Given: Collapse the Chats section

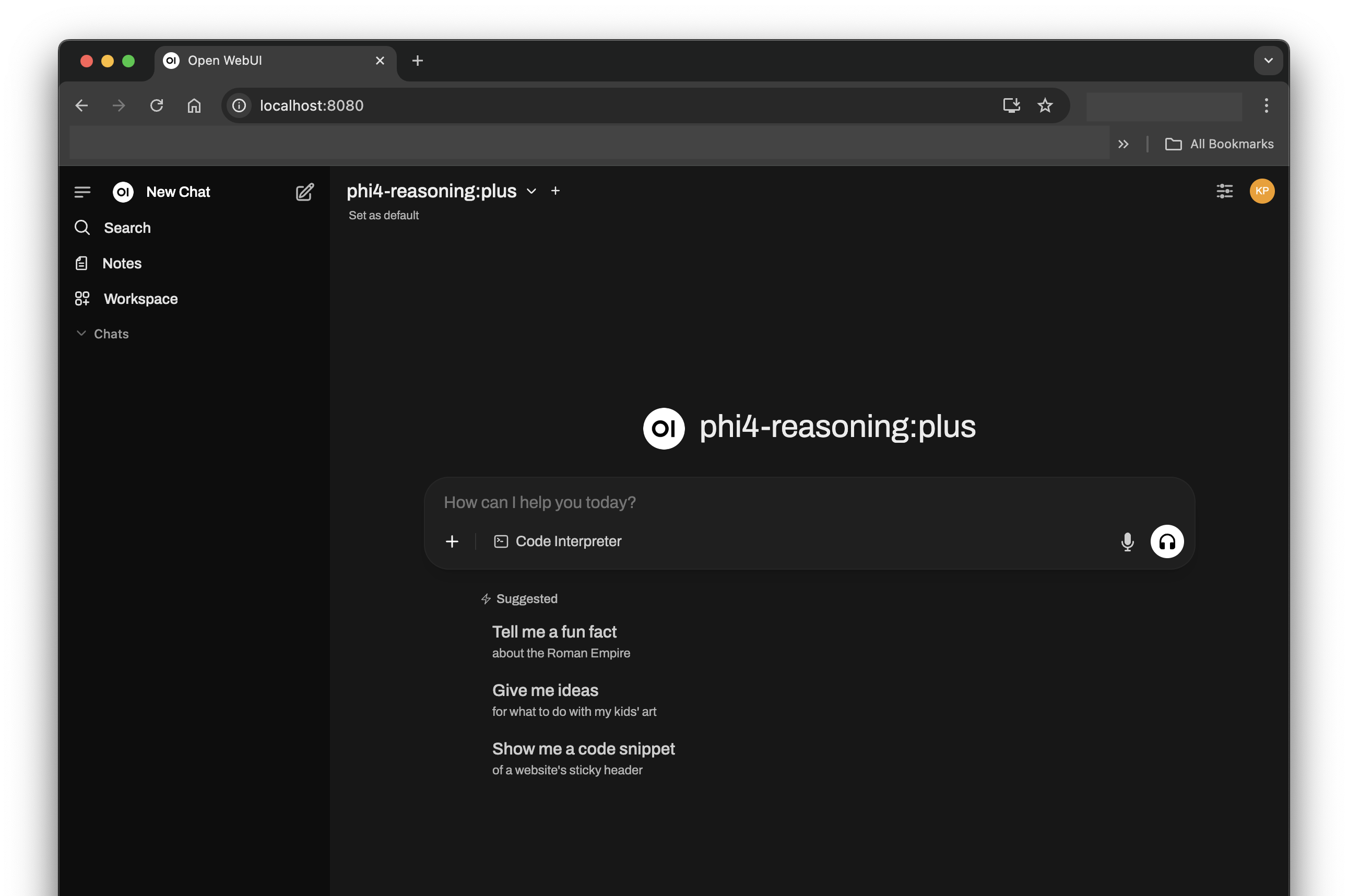Looking at the screenshot, I should (103, 334).
